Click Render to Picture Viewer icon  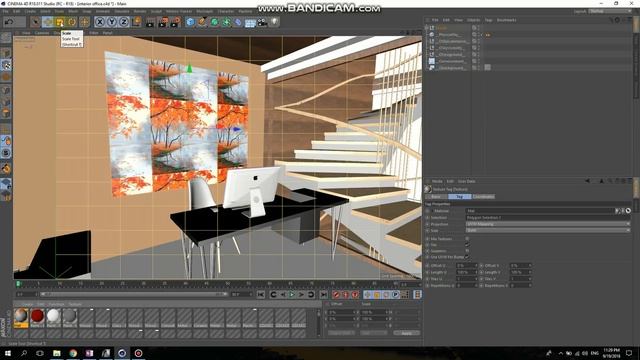163,22
